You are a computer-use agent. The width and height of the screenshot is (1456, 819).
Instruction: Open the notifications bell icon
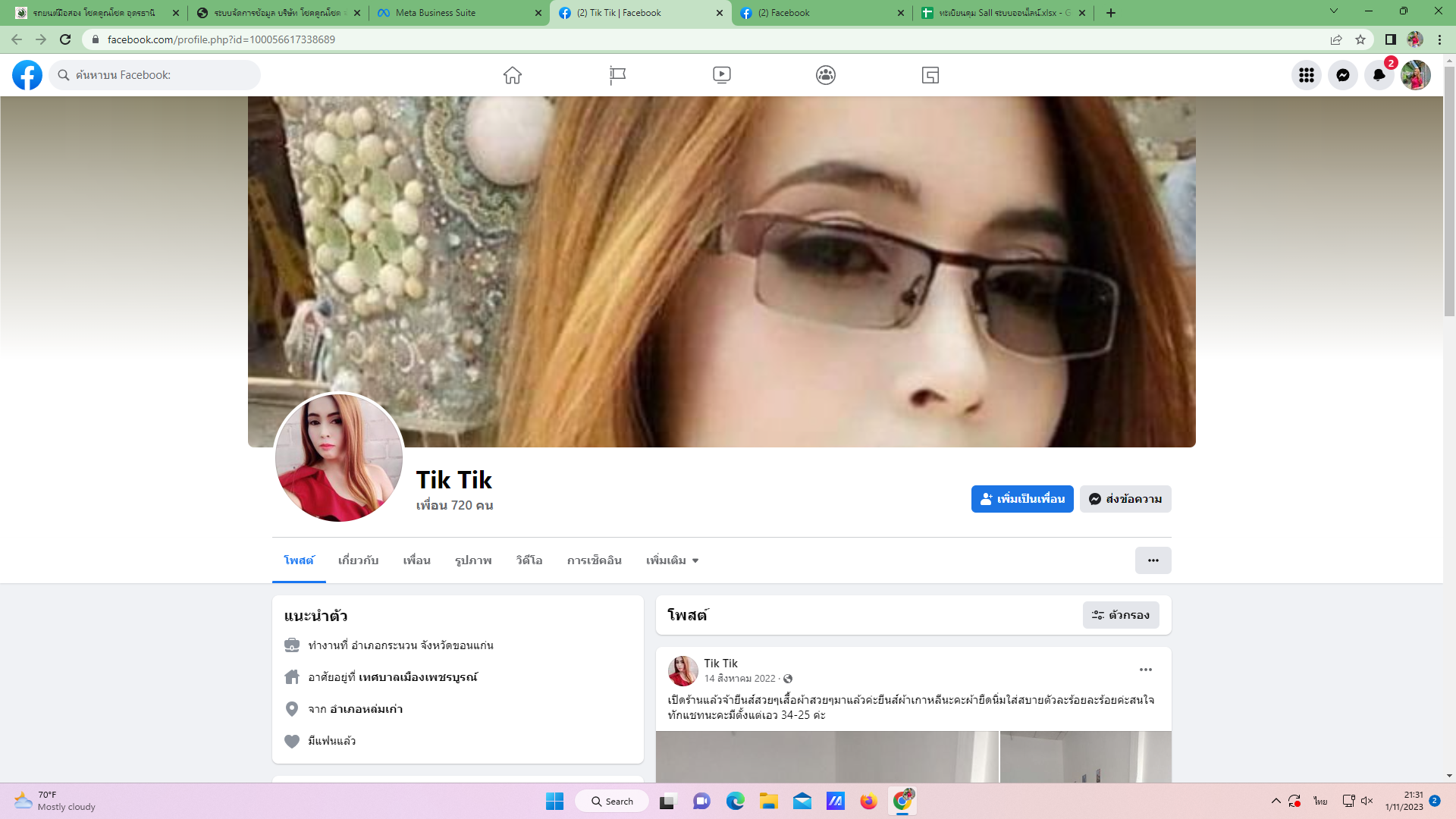[x=1379, y=75]
